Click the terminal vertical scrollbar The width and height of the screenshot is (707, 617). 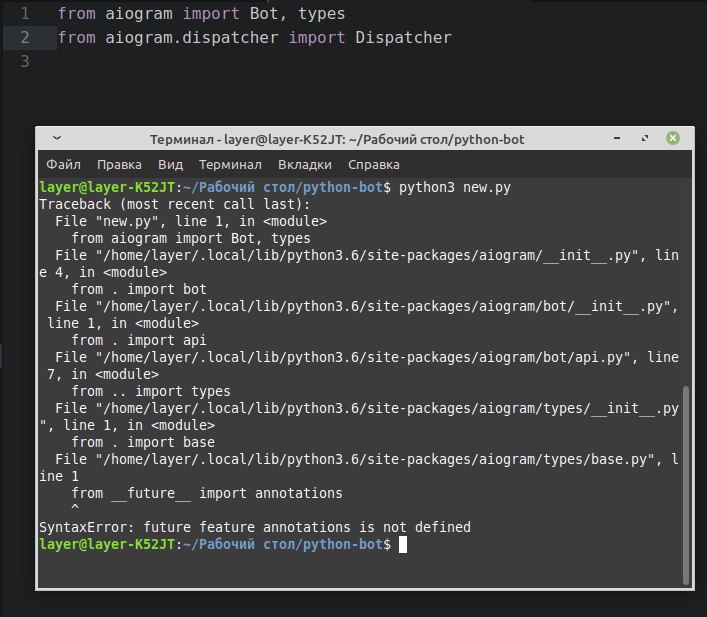tap(686, 484)
